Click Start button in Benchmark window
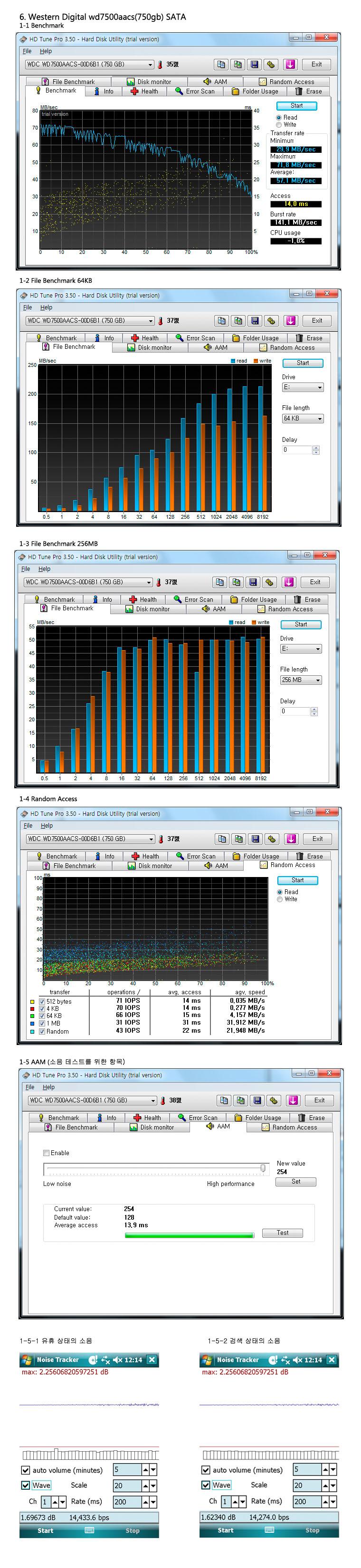Image resolution: width=361 pixels, height=1568 pixels. pos(296,106)
